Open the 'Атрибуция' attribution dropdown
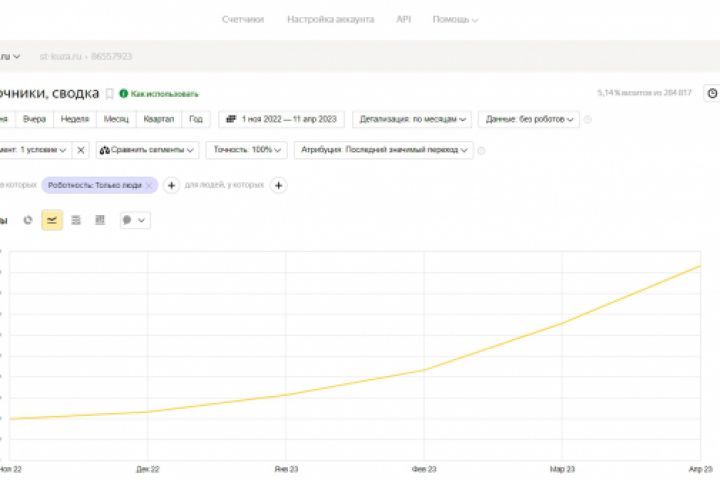The image size is (720, 480). [383, 150]
